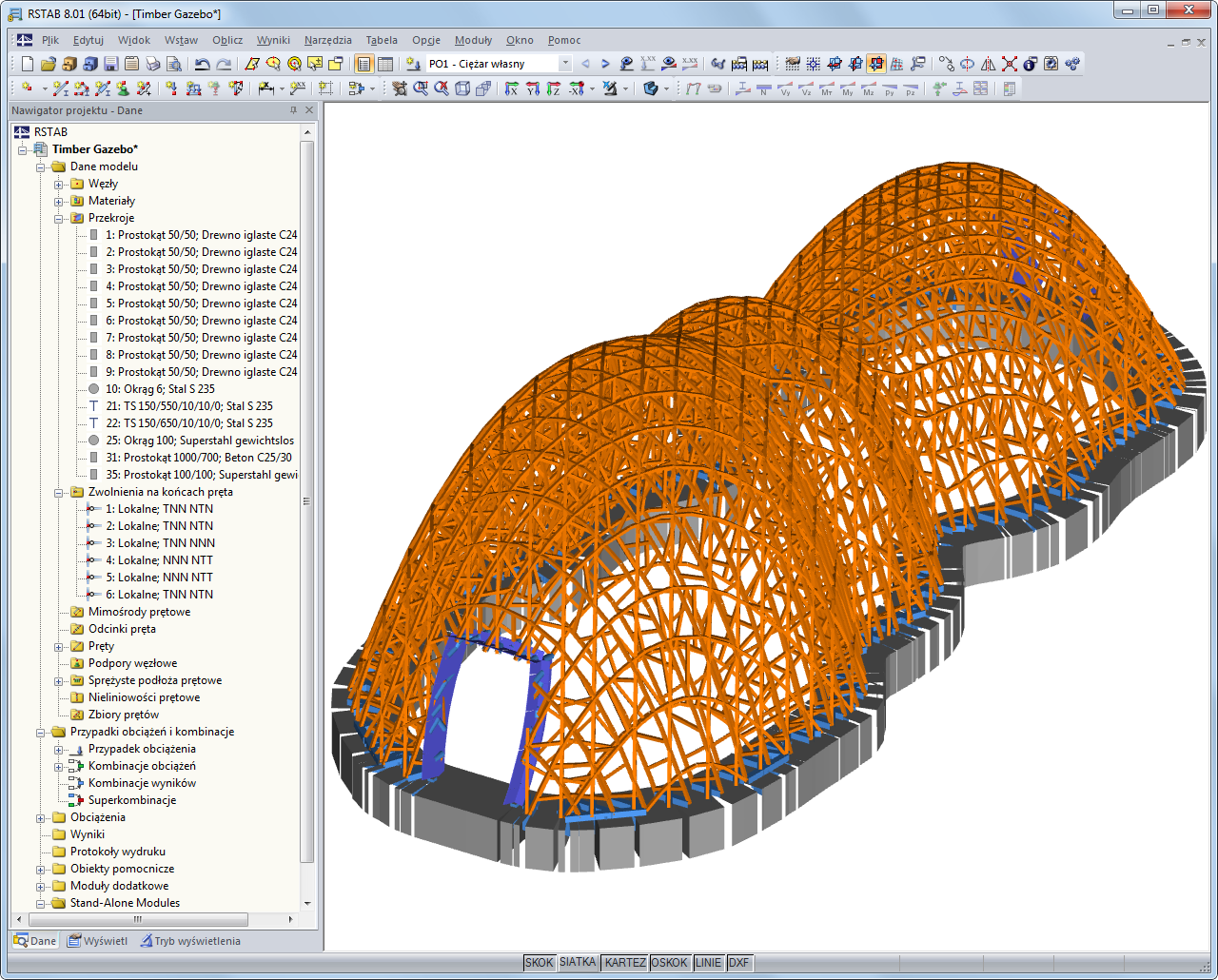Click the N internal force icon
The width and height of the screenshot is (1218, 980).
pyautogui.click(x=764, y=88)
